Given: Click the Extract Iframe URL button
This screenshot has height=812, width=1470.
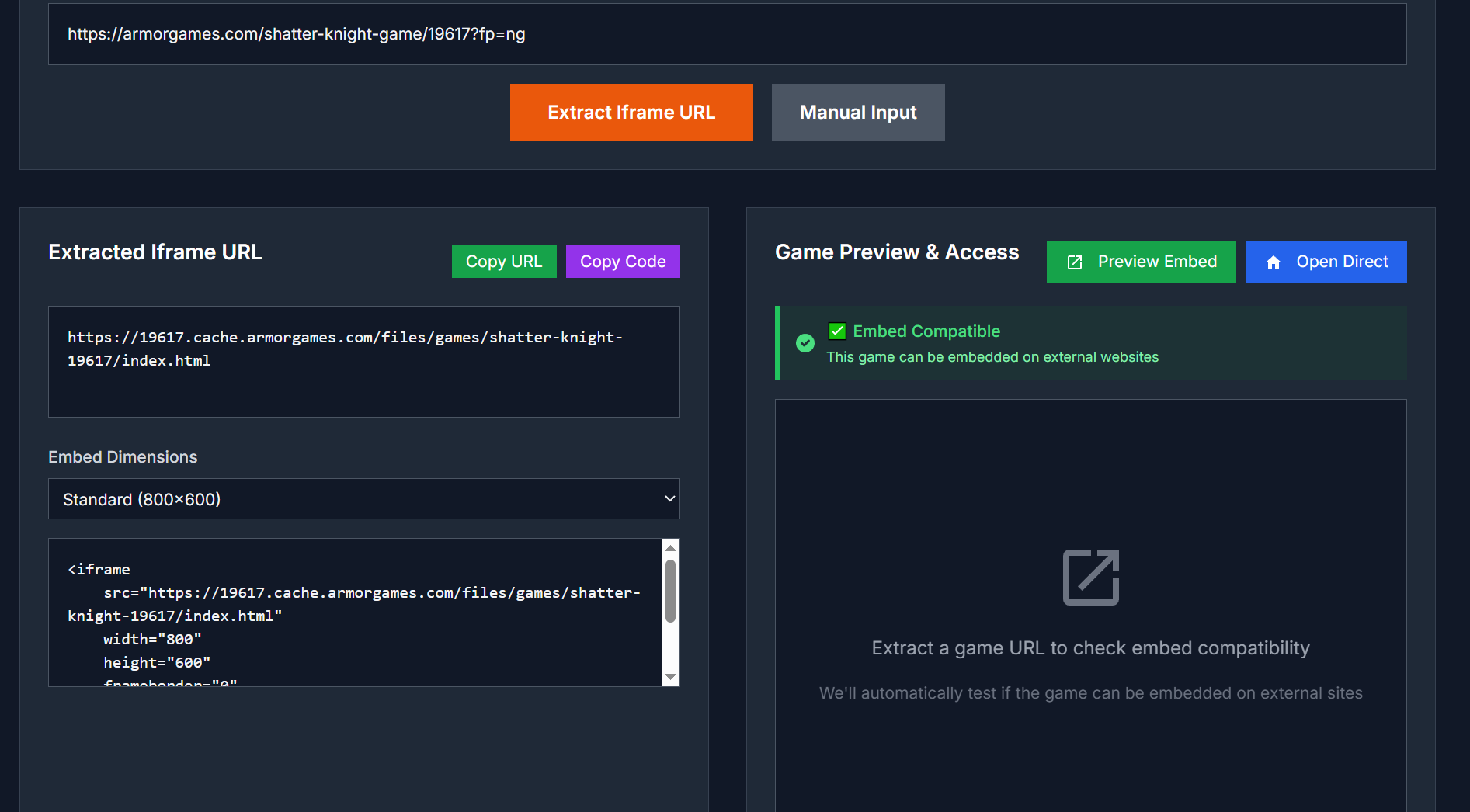Looking at the screenshot, I should tap(631, 113).
